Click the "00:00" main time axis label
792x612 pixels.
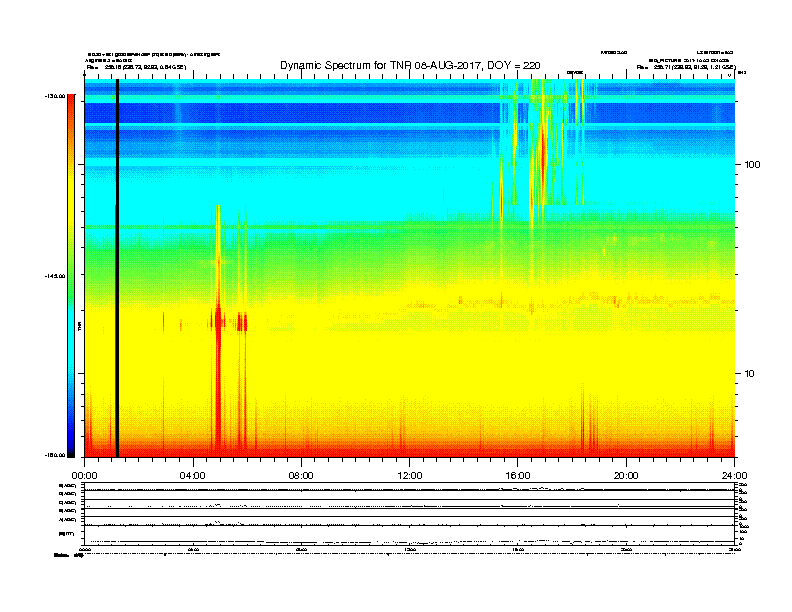click(x=84, y=476)
